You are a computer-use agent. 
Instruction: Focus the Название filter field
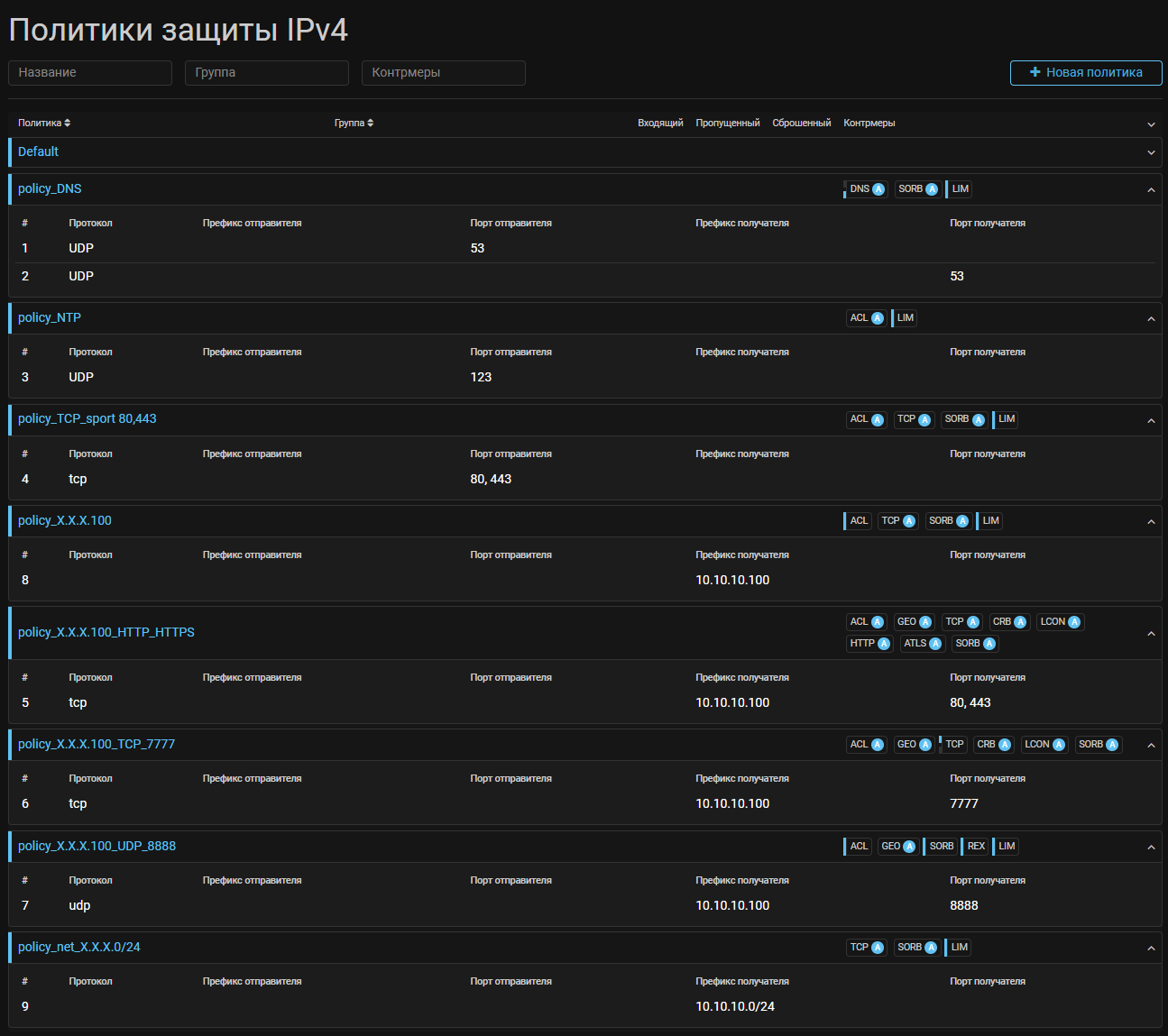(90, 73)
